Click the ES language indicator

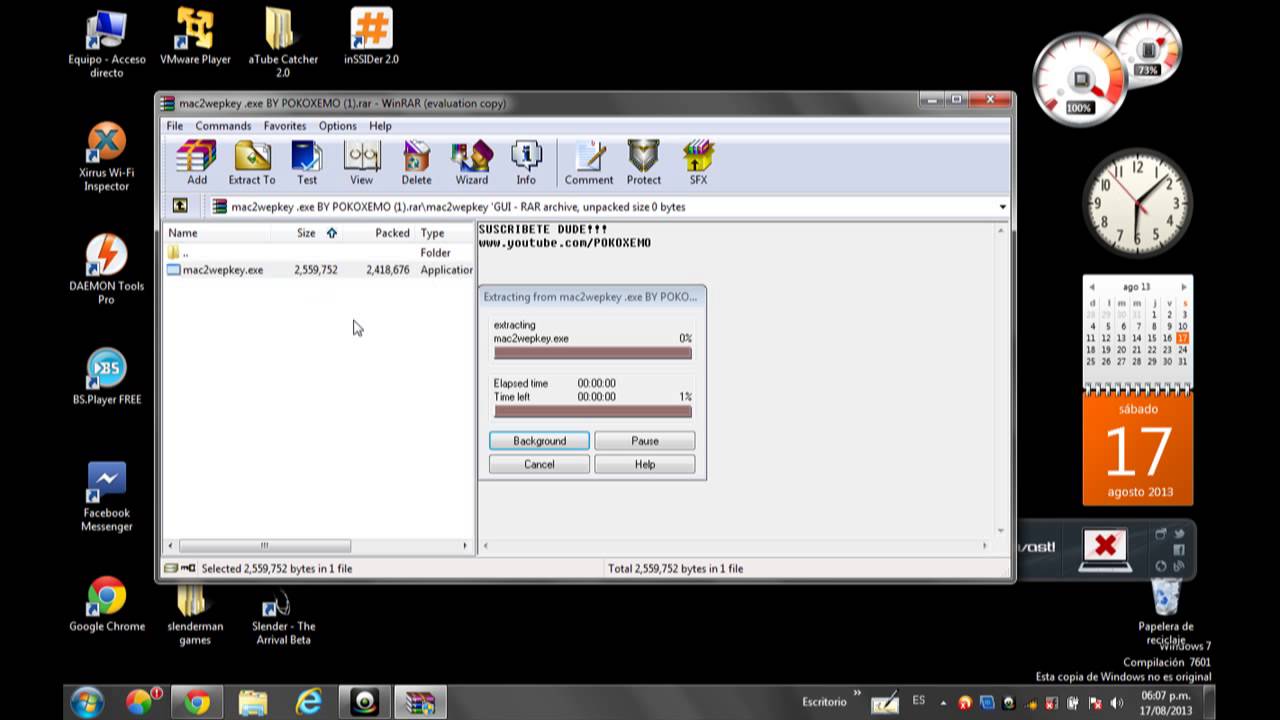[x=919, y=700]
